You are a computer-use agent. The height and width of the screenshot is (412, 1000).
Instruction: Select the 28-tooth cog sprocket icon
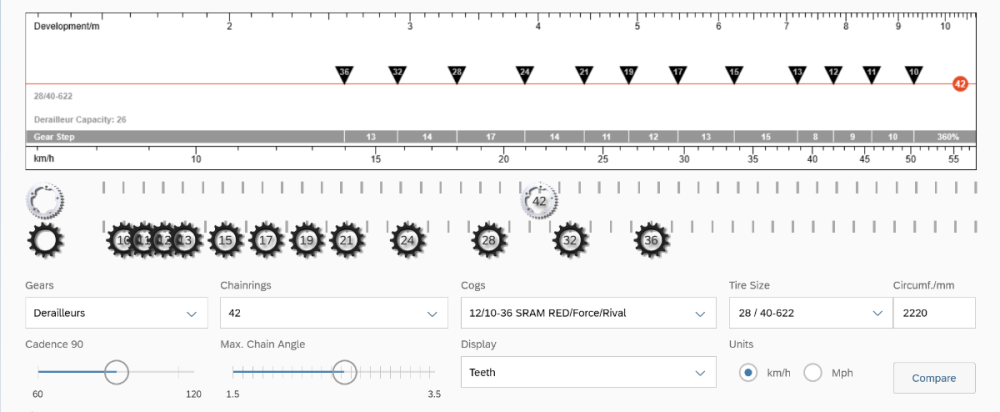point(488,240)
